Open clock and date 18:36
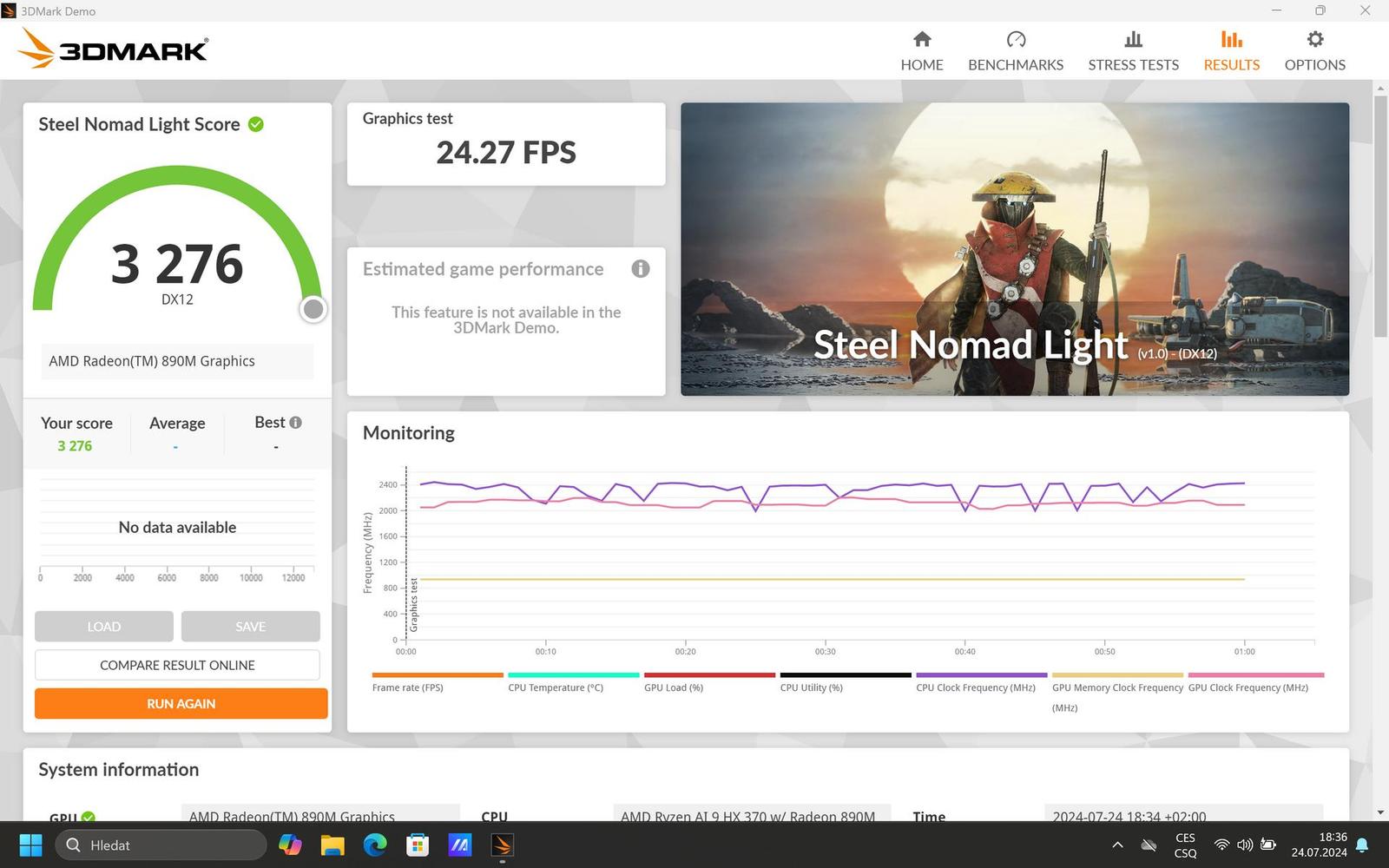Viewport: 1389px width, 868px height. [1319, 845]
